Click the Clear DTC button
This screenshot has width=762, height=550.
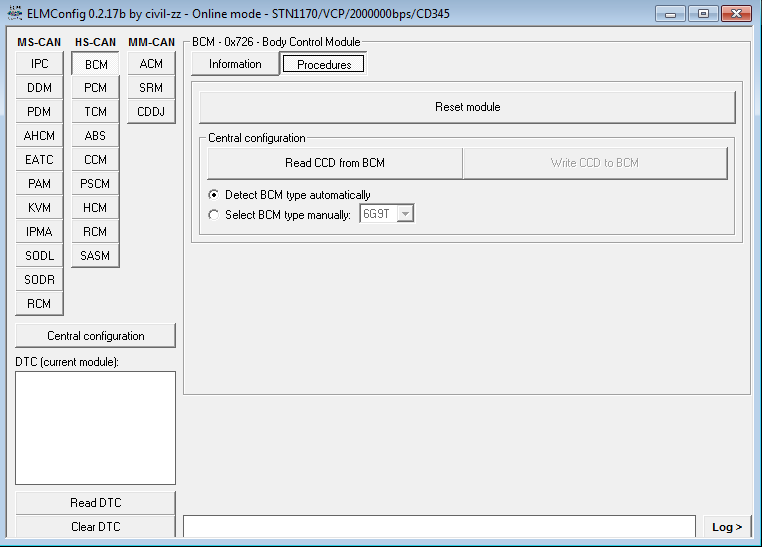click(x=96, y=527)
